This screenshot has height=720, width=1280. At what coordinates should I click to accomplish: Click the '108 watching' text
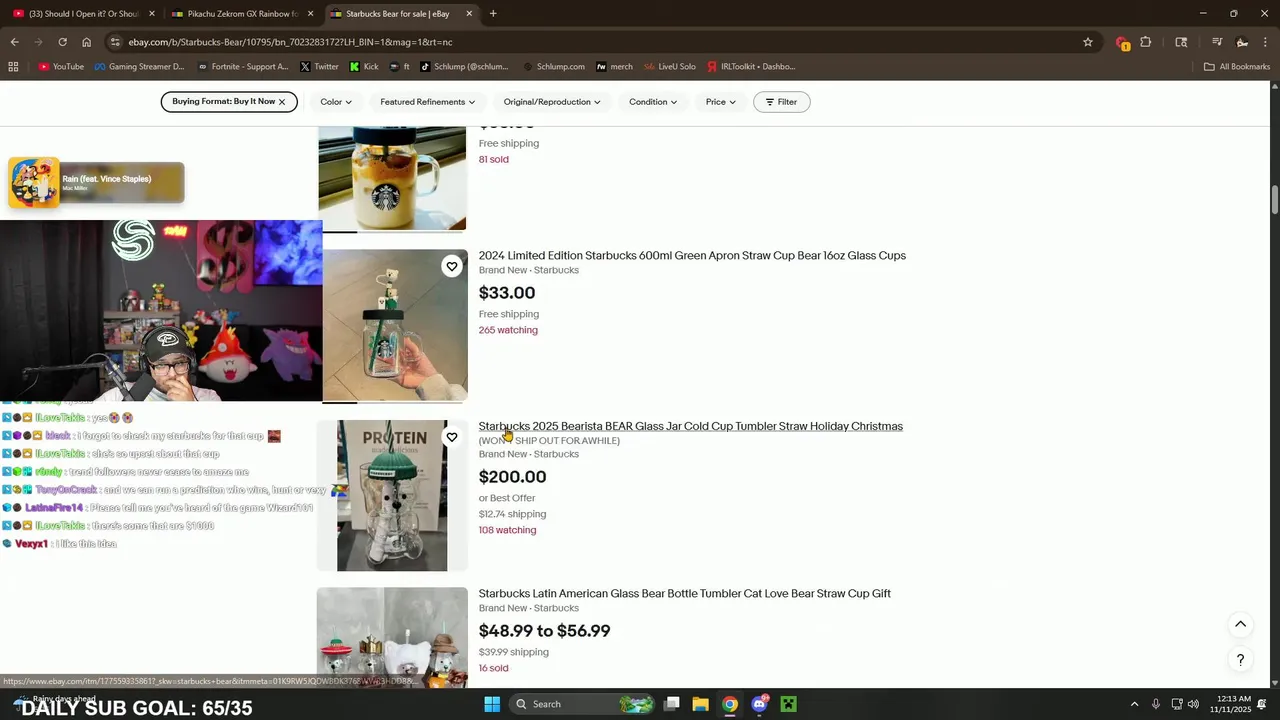pyautogui.click(x=508, y=530)
